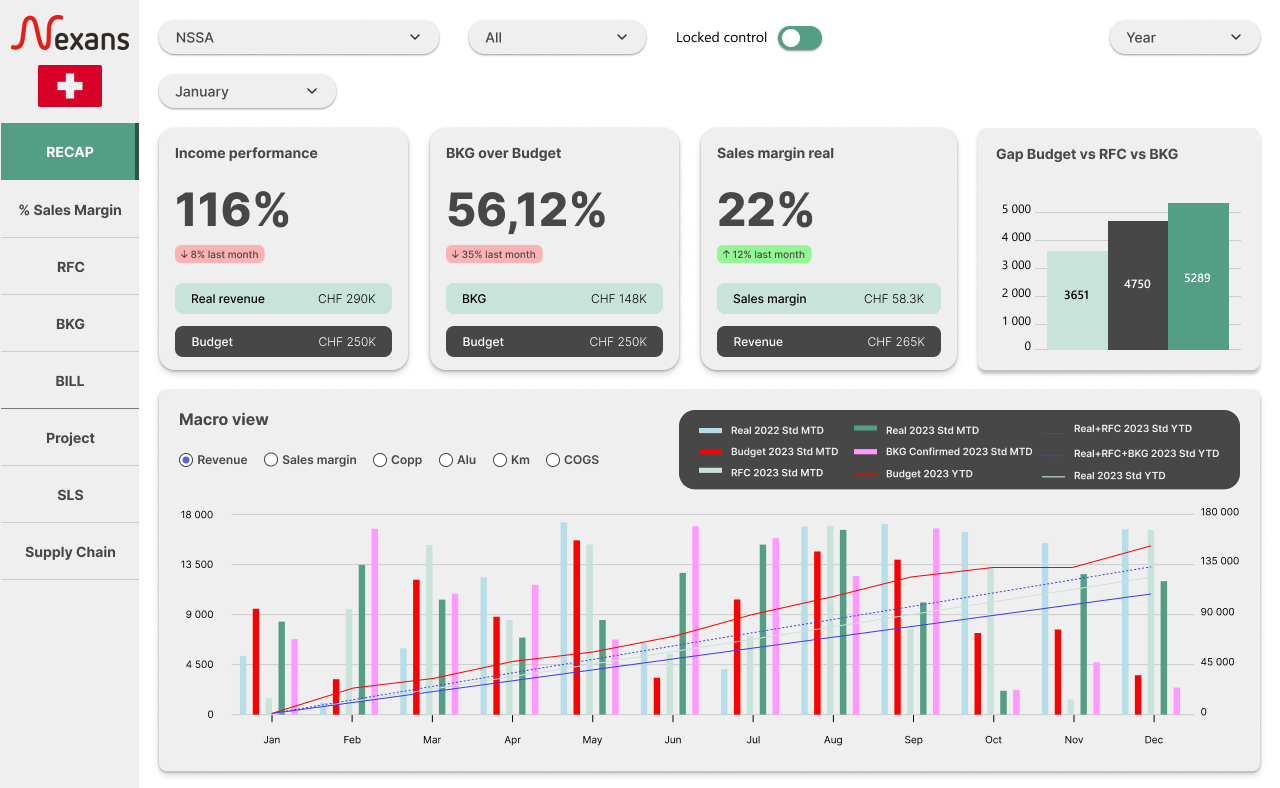Click the Macro view heading
Screen dimensions: 1280x788
[x=224, y=420]
